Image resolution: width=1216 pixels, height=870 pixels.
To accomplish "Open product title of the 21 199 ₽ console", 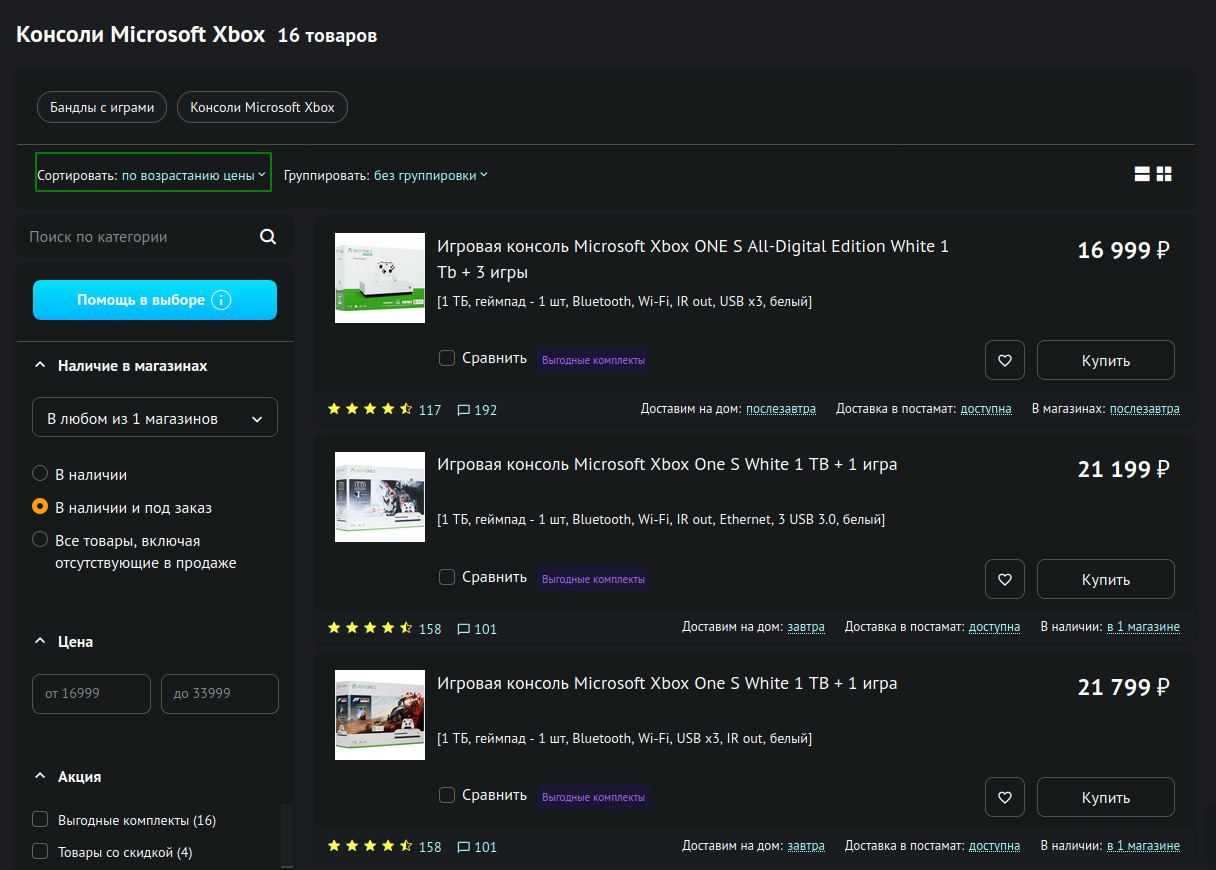I will click(667, 464).
